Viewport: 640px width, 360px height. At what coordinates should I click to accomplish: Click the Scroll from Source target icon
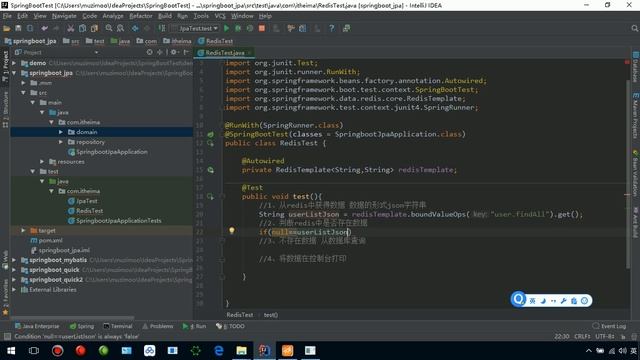[150, 52]
